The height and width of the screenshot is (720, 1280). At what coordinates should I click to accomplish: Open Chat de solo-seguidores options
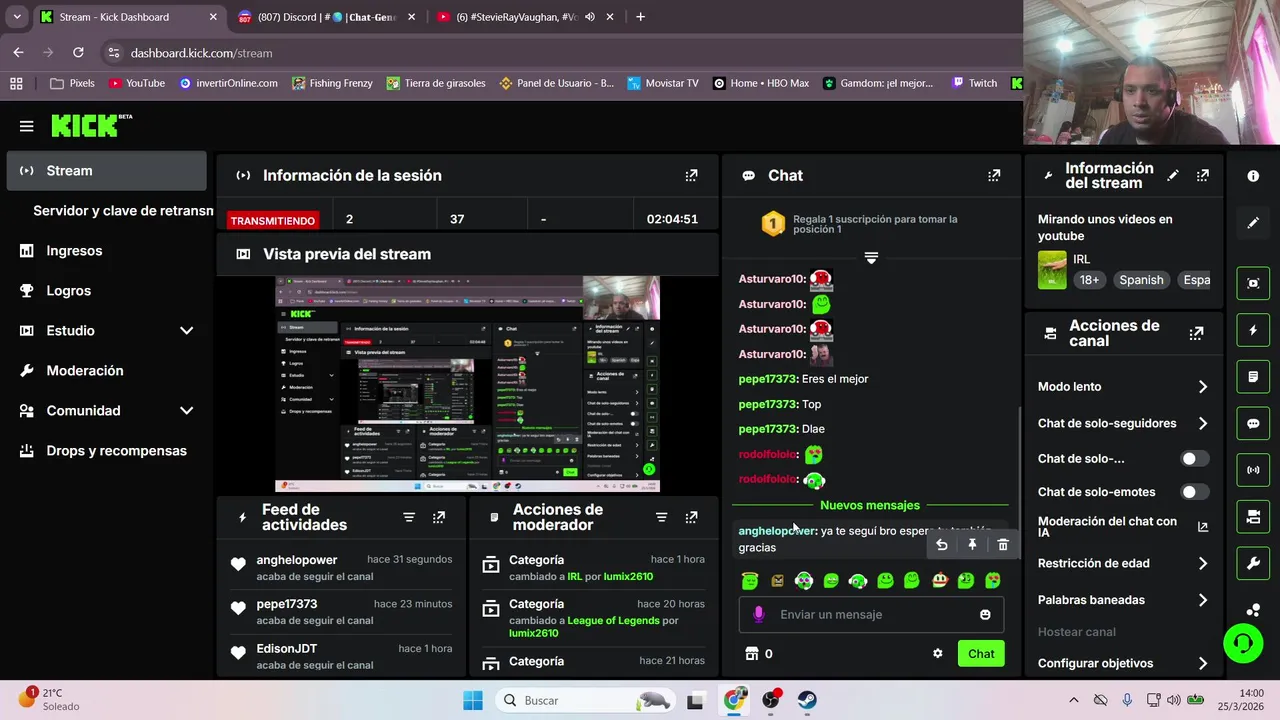(1123, 424)
